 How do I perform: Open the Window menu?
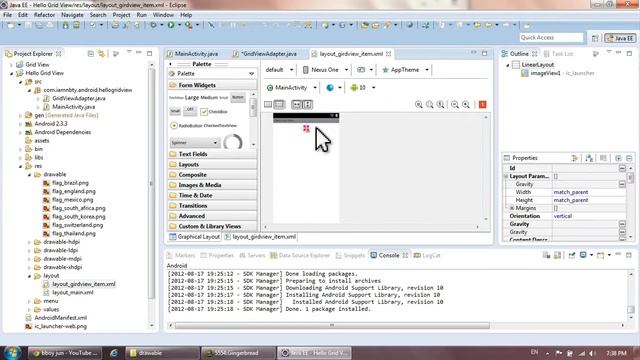(163, 15)
